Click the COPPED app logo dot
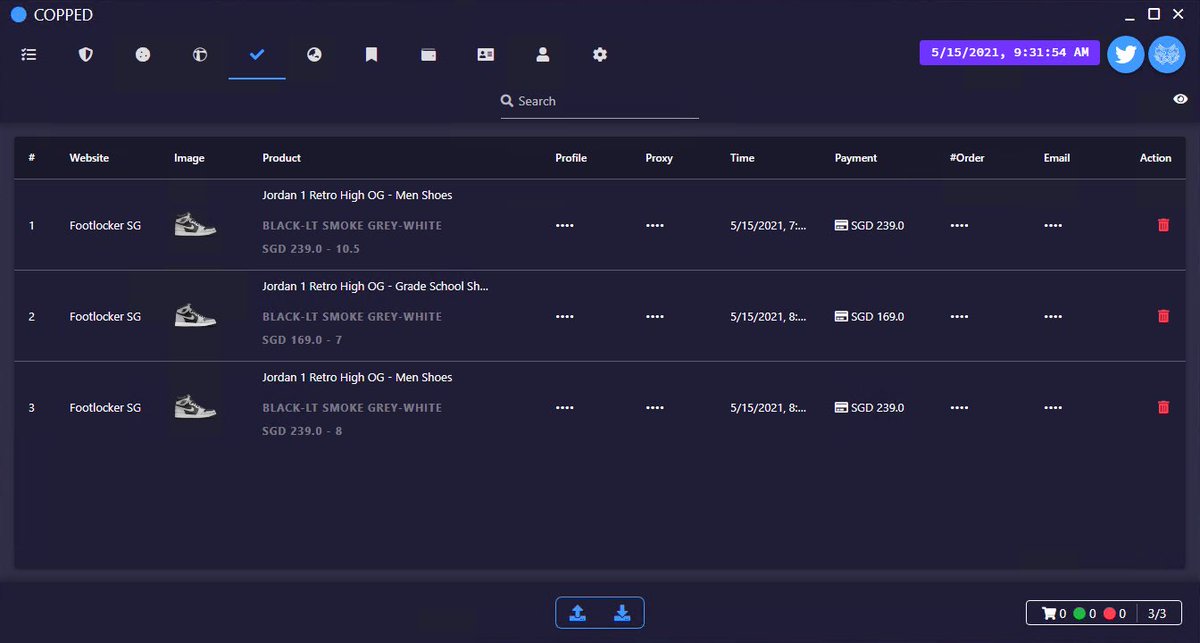Screen dimensions: 1200x643 click(x=18, y=14)
